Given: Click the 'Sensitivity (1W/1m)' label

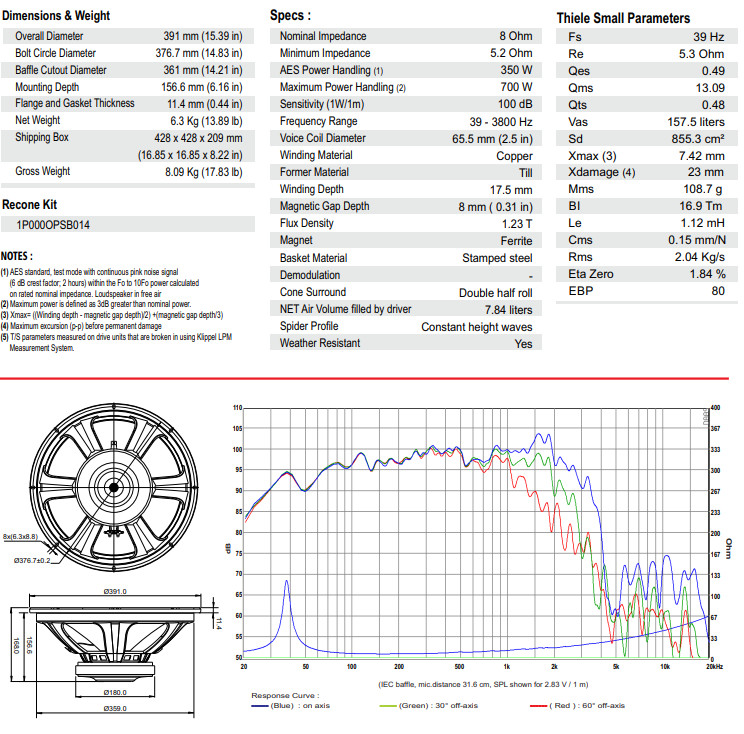Looking at the screenshot, I should coord(322,104).
